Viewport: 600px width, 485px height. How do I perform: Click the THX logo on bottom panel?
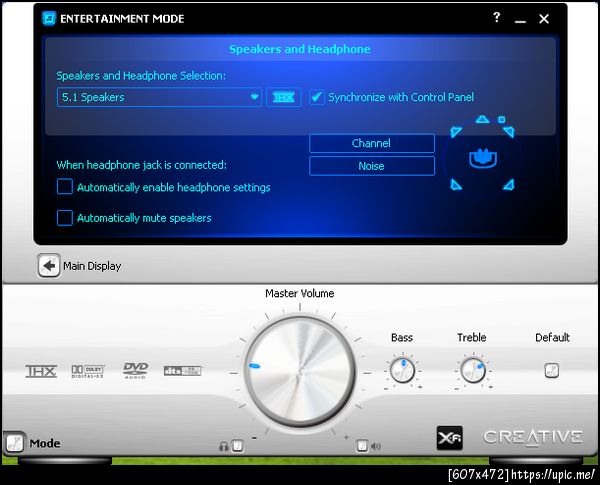pos(41,371)
